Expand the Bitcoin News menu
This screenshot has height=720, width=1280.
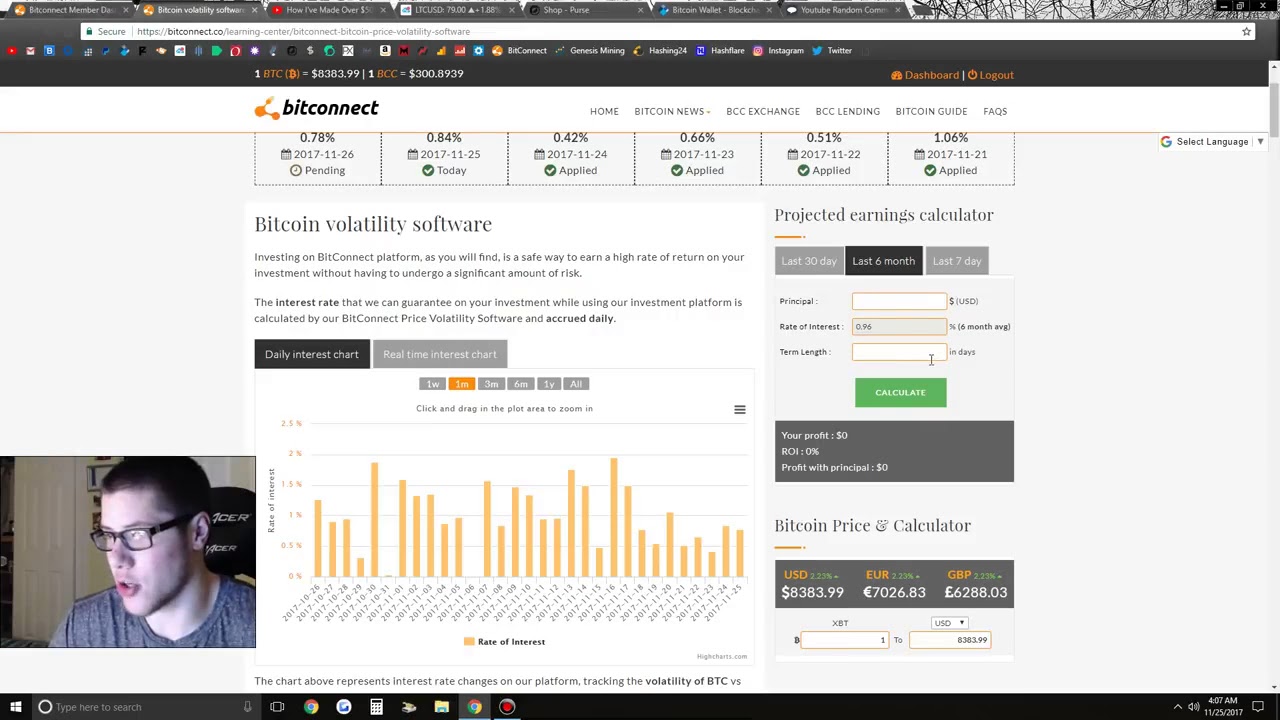(x=672, y=112)
